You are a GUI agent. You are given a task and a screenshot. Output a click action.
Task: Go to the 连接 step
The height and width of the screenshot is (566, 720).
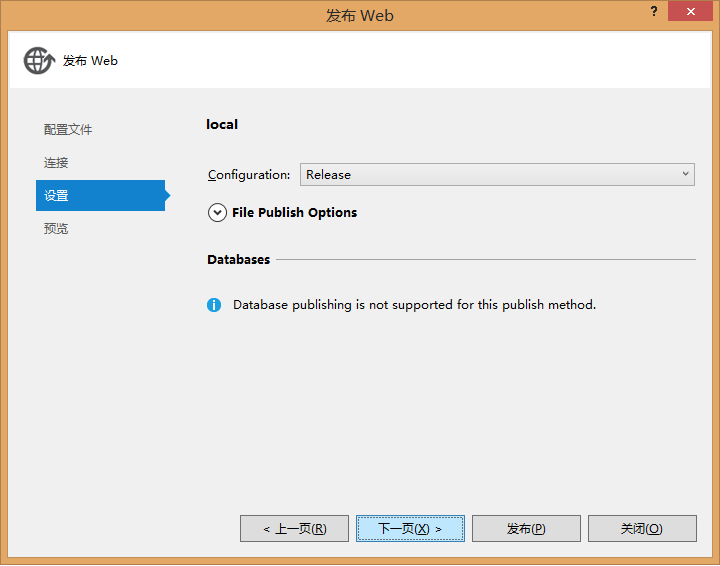(56, 163)
